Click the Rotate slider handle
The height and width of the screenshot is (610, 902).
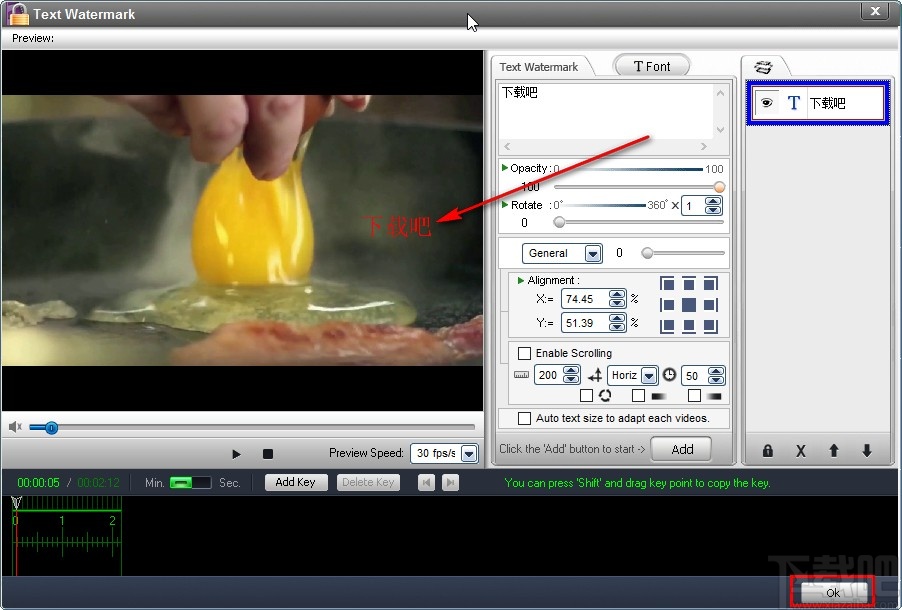(559, 222)
